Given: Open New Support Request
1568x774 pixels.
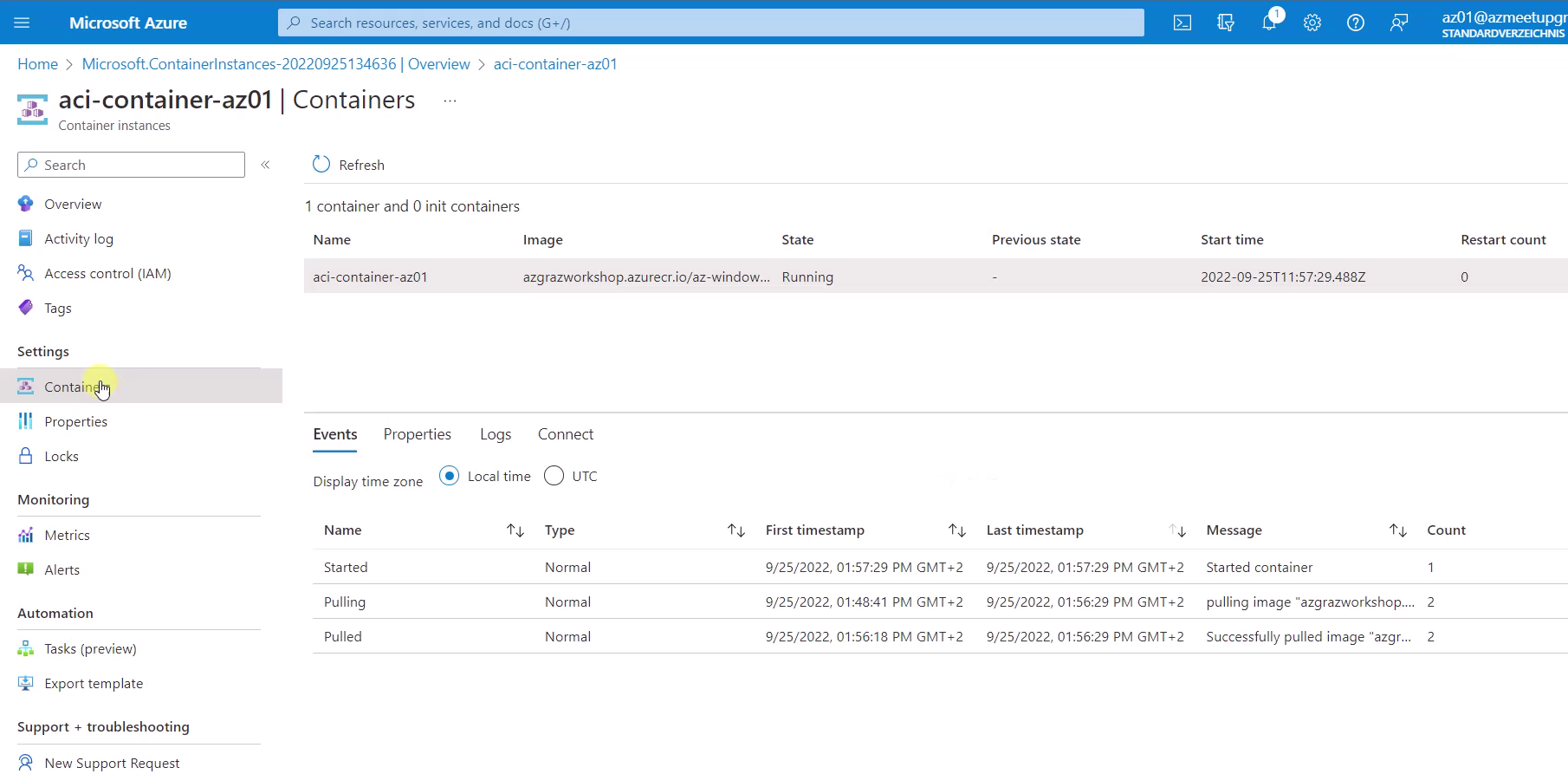Looking at the screenshot, I should tap(112, 763).
